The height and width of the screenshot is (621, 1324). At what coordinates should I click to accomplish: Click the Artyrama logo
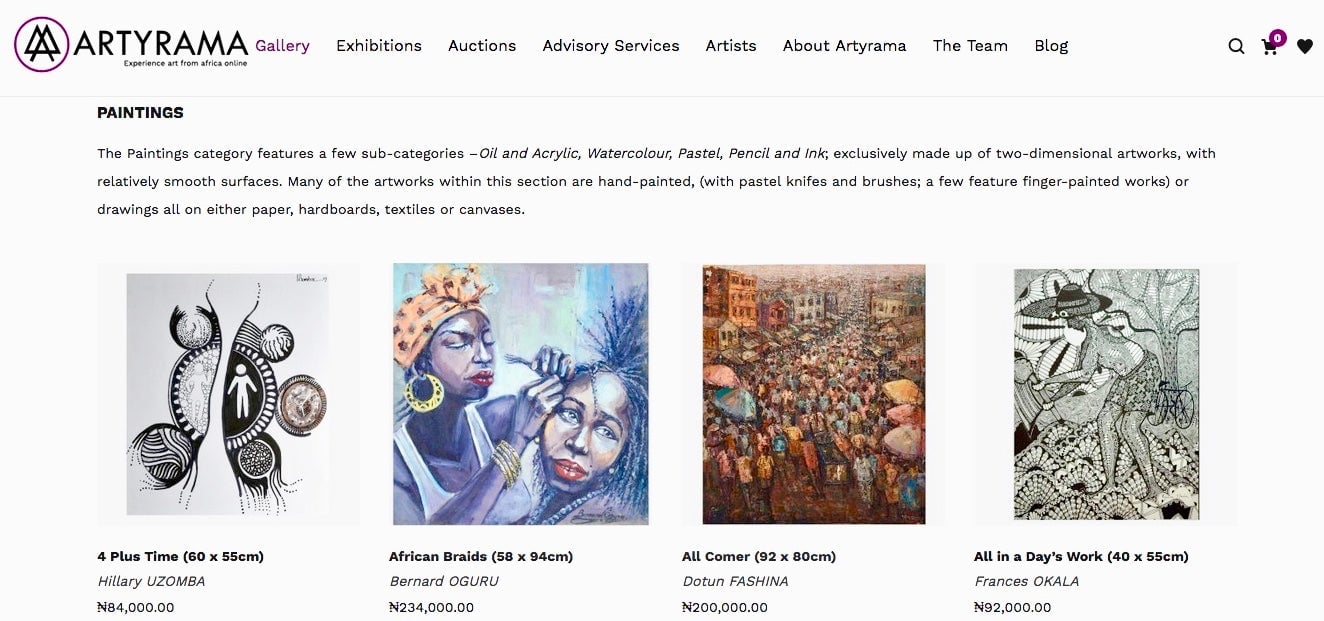(x=131, y=44)
